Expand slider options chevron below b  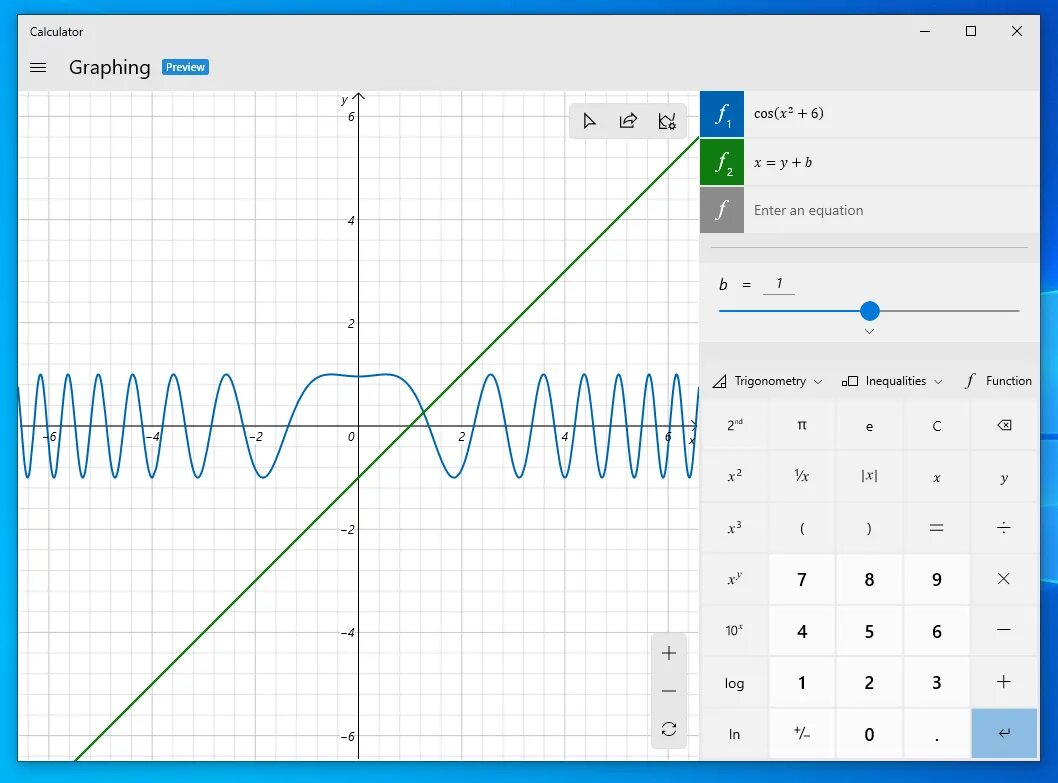869,331
